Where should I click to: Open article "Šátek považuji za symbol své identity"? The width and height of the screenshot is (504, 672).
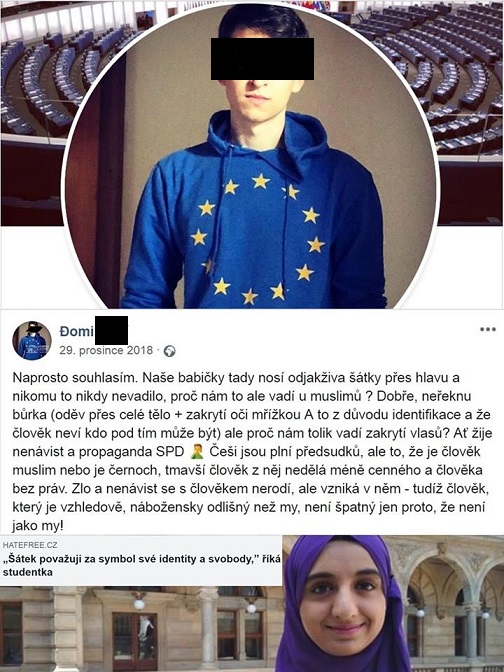(142, 559)
